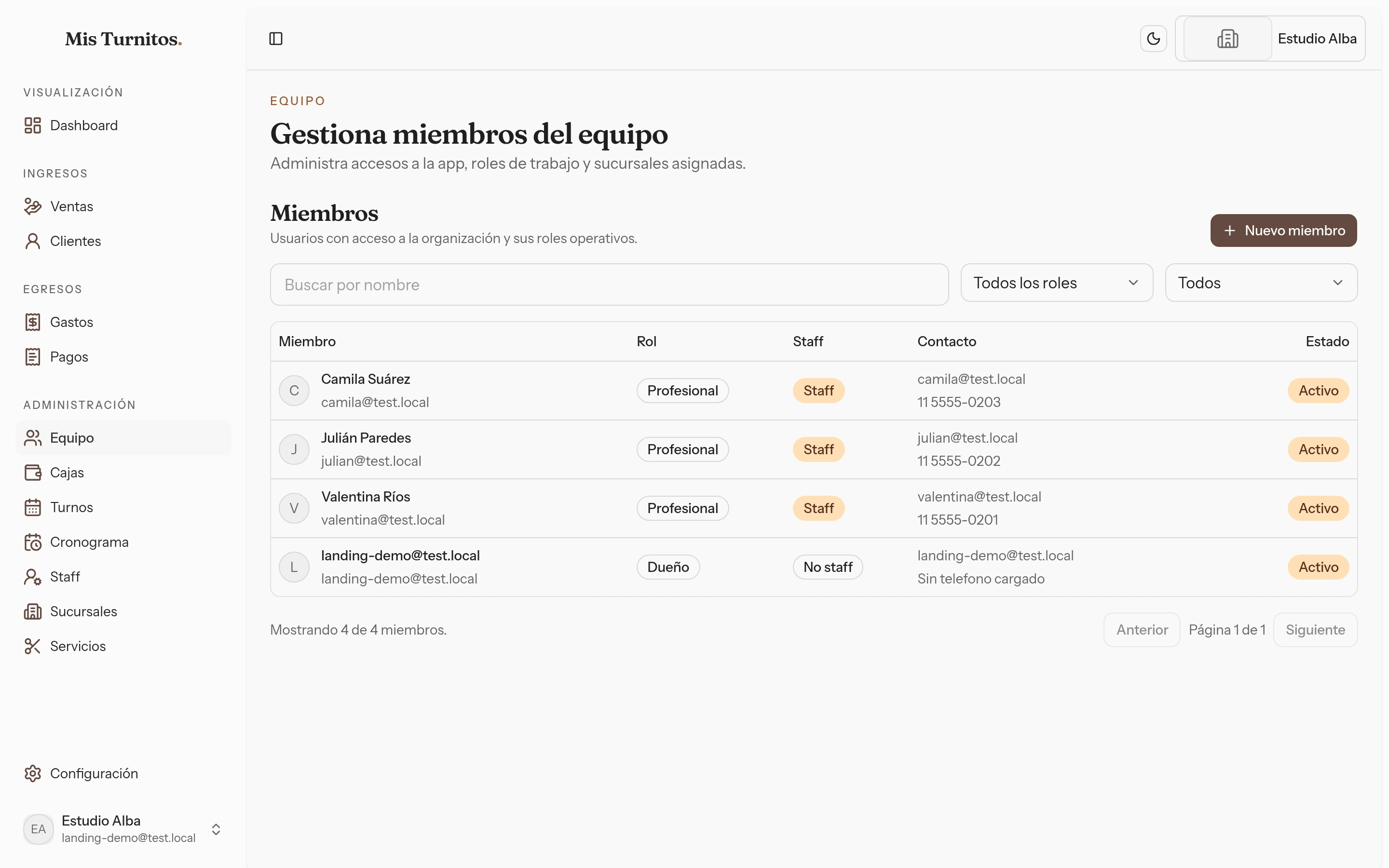Click the Pagos document icon
The width and height of the screenshot is (1389, 868).
coord(33,356)
